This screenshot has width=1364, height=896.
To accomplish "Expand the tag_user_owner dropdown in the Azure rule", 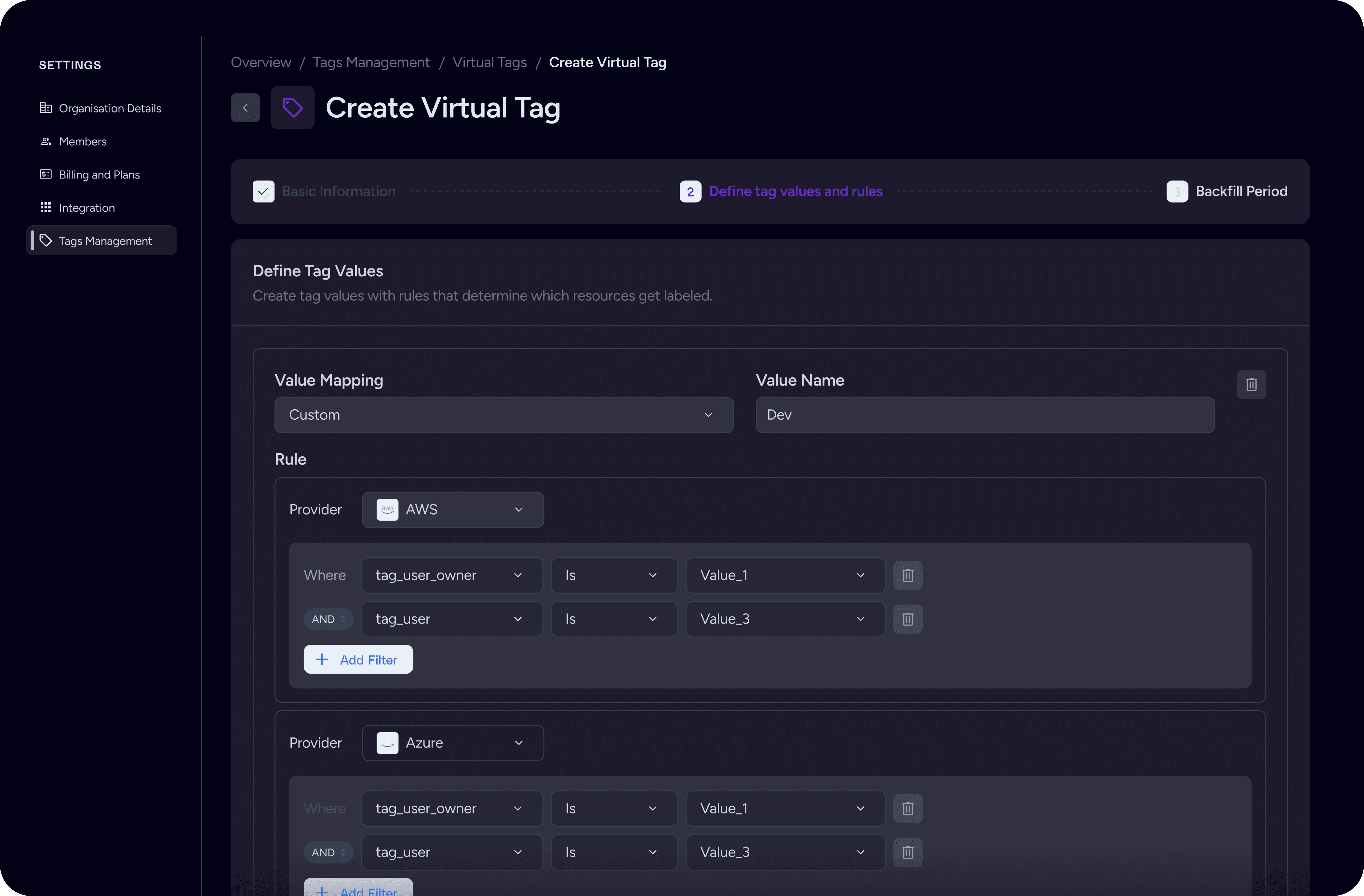I will point(452,808).
